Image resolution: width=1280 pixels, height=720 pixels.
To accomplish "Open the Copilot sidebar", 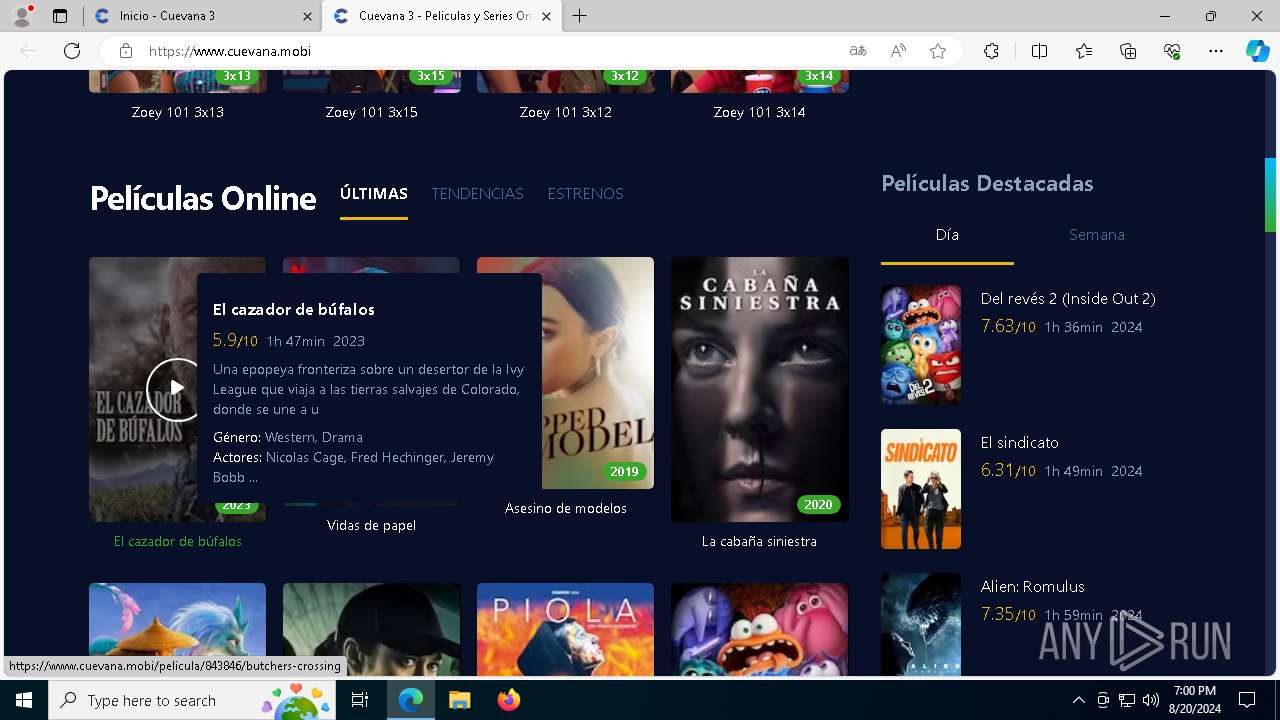I will click(x=1258, y=51).
